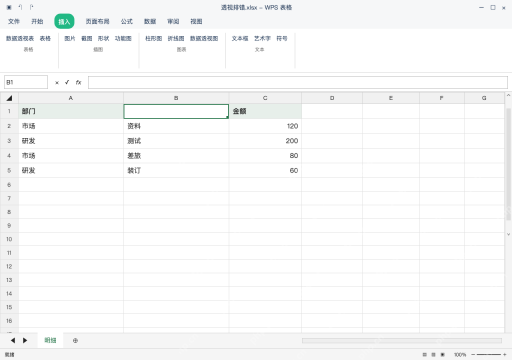
Task: Click the save icon in title bar
Action: [9, 7]
